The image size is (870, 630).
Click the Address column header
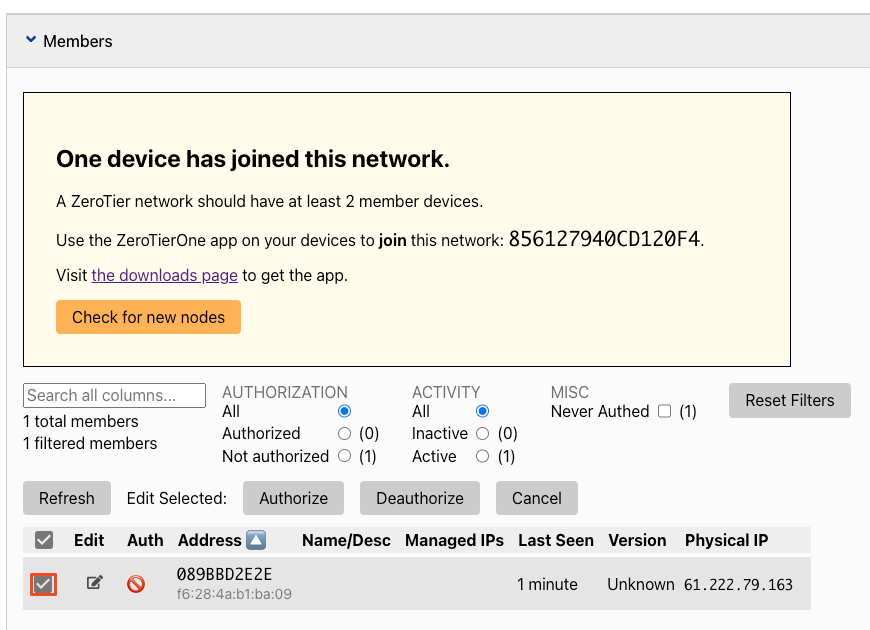210,540
